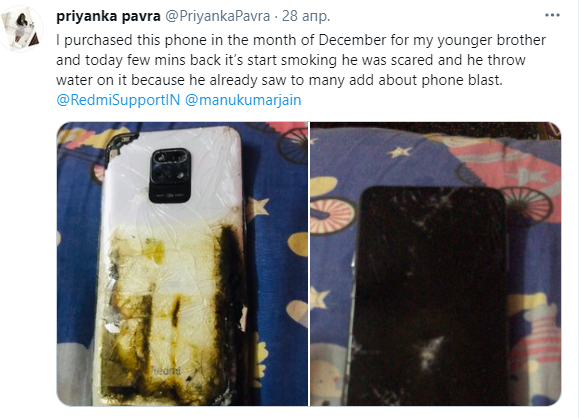Click the middle tweet line about throwing water
The image size is (579, 418).
[x=291, y=60]
